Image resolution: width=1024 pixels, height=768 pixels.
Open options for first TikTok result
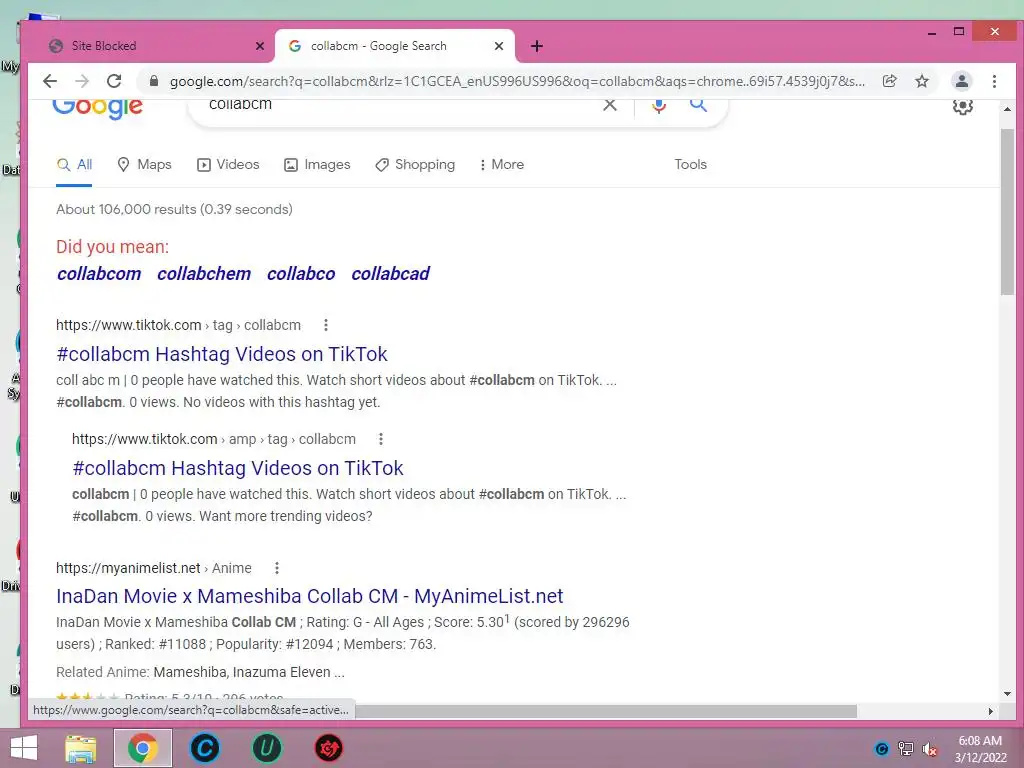pos(326,325)
